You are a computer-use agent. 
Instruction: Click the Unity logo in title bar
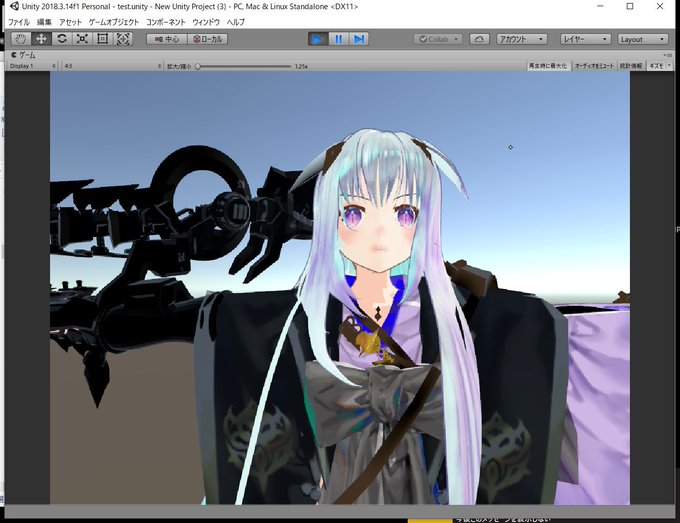coord(14,7)
